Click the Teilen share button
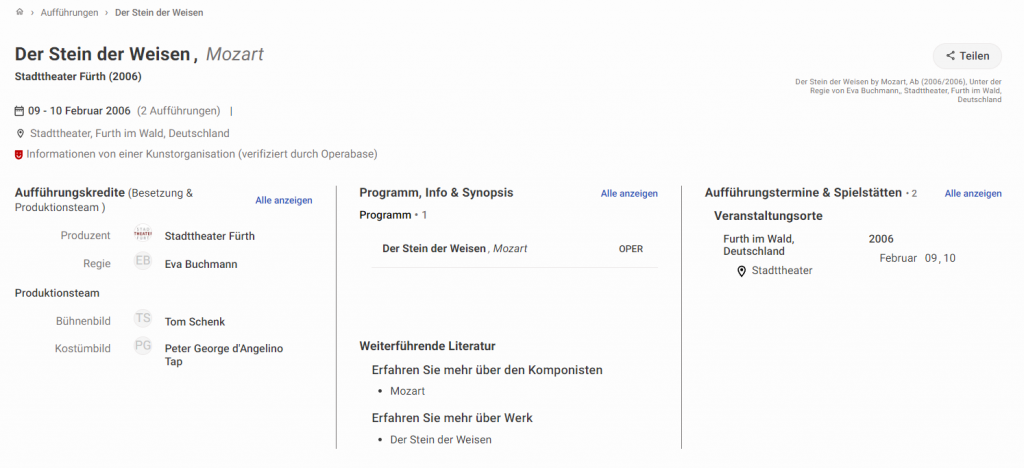 tap(966, 56)
